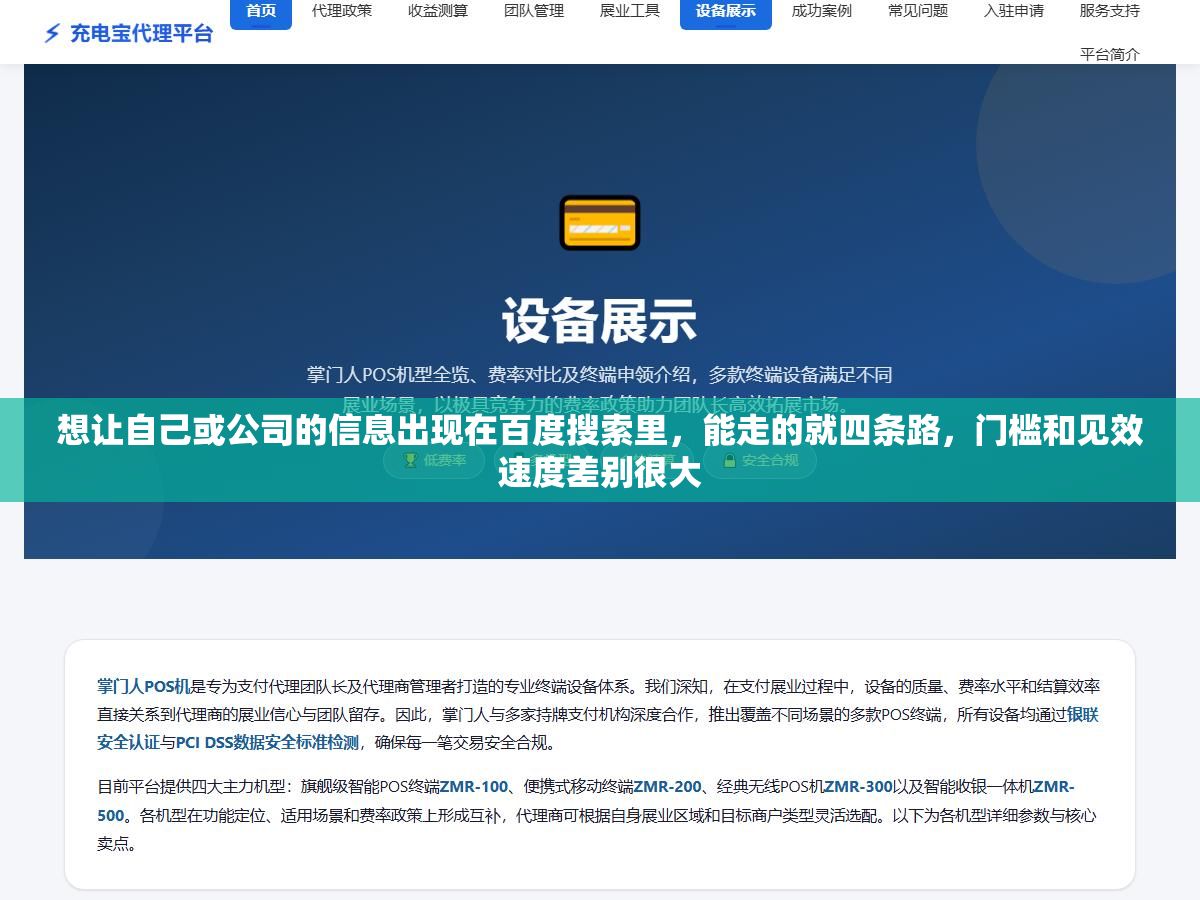The height and width of the screenshot is (900, 1200).
Task: Click the lightning bolt logo icon
Action: (x=52, y=34)
